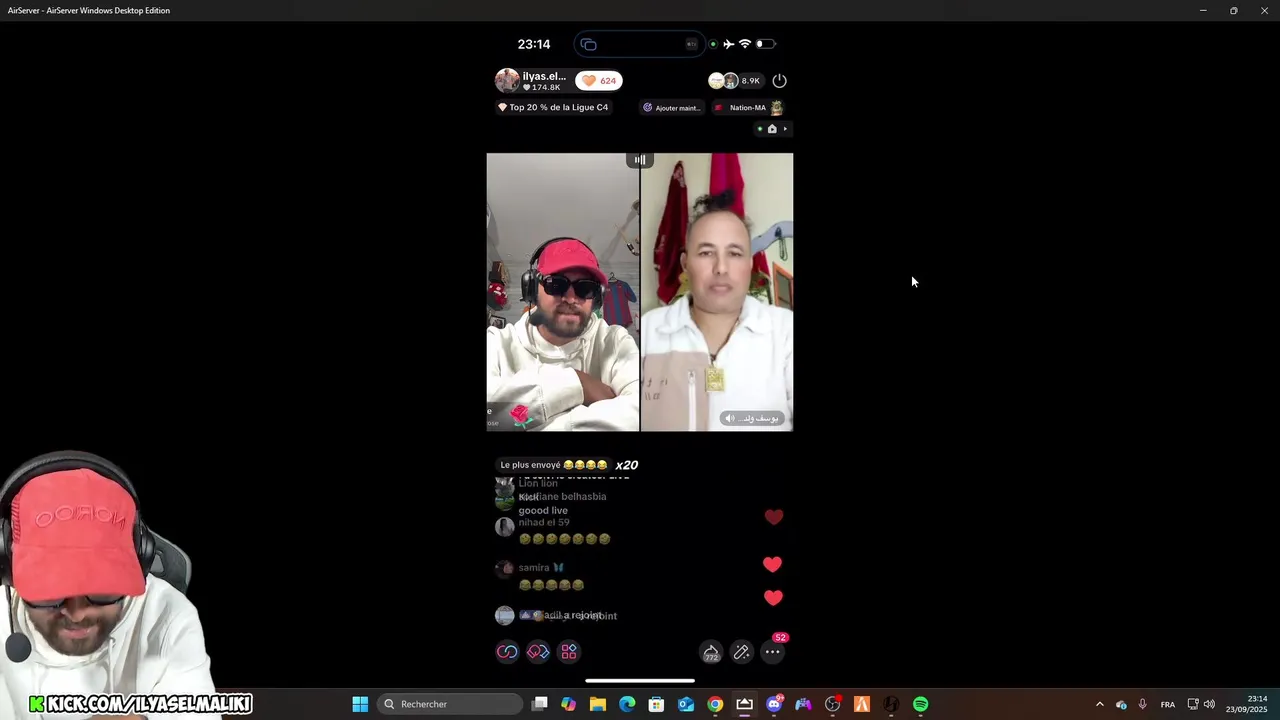The height and width of the screenshot is (720, 1280).
Task: Select the AirServer taskbar icon
Action: 744,704
